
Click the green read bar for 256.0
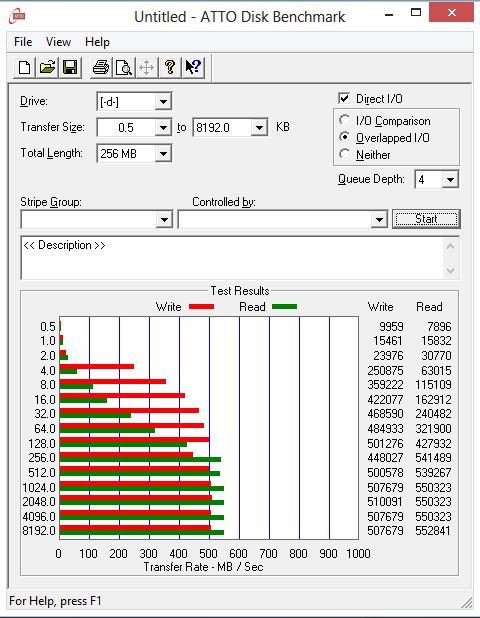pyautogui.click(x=140, y=459)
